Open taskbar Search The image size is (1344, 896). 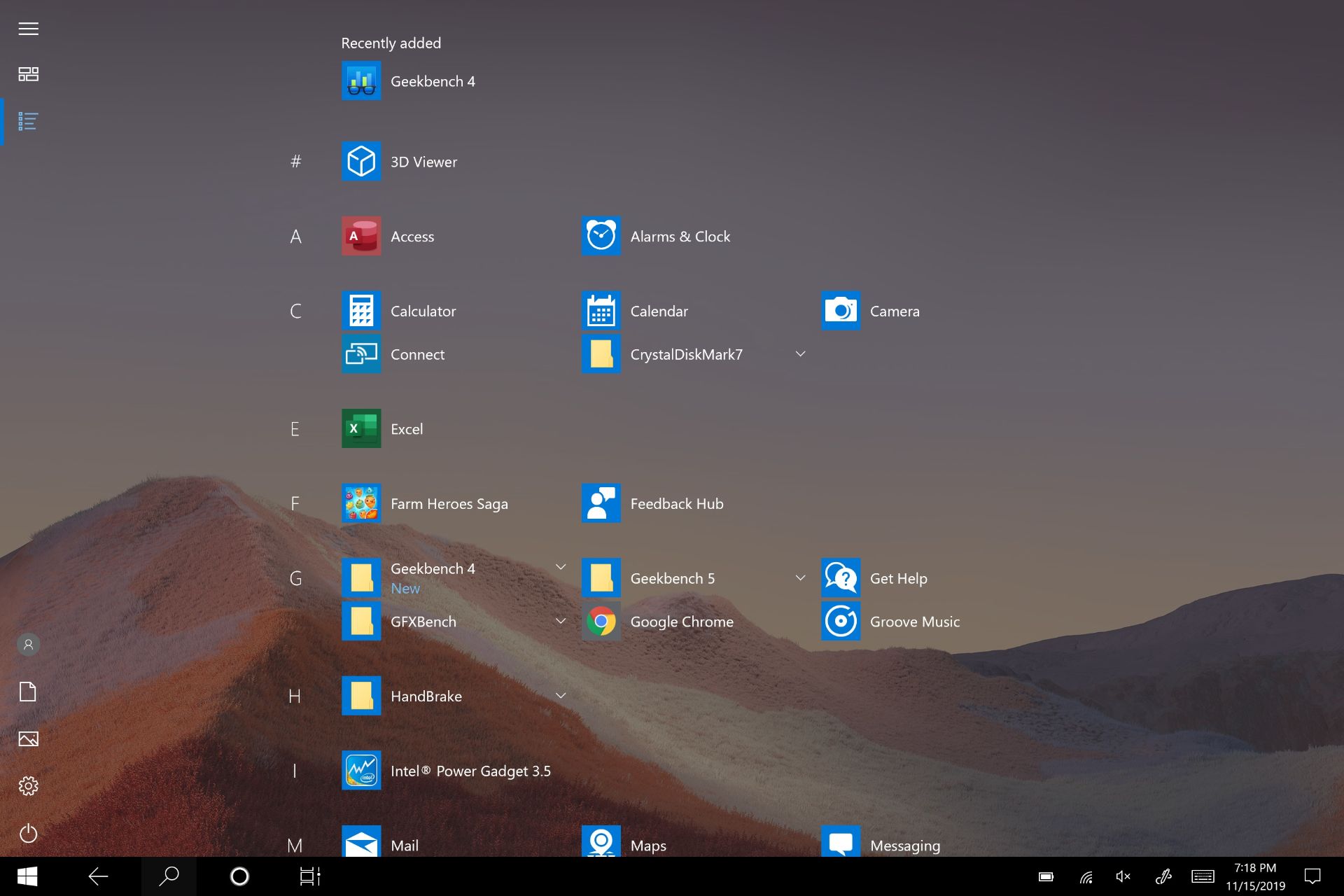coord(169,876)
